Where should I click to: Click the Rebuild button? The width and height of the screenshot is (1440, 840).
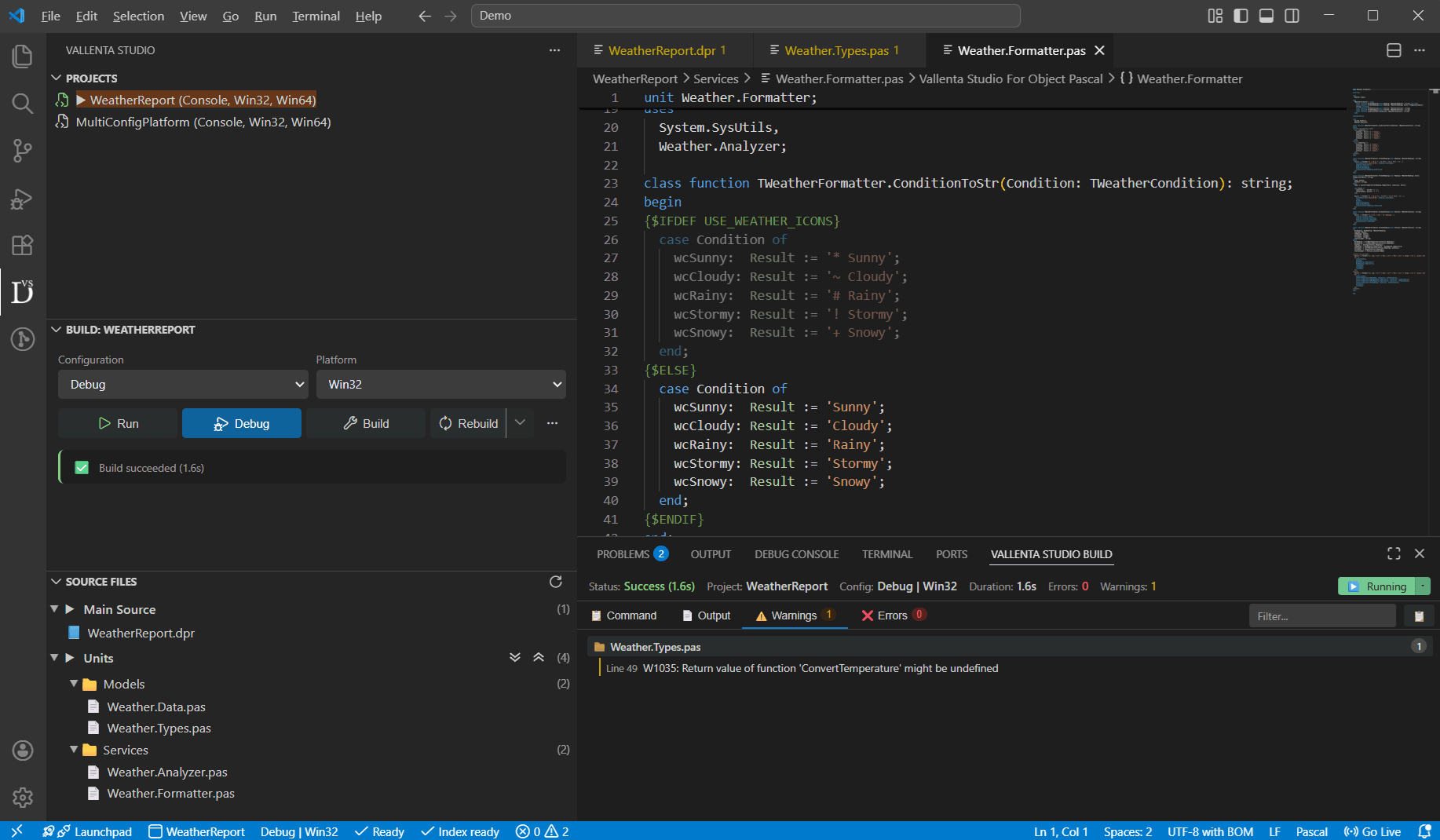click(468, 423)
